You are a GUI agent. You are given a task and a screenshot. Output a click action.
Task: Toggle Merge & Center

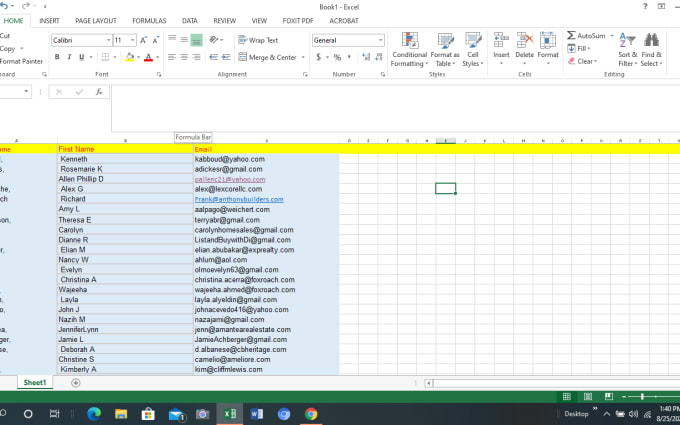(x=267, y=57)
